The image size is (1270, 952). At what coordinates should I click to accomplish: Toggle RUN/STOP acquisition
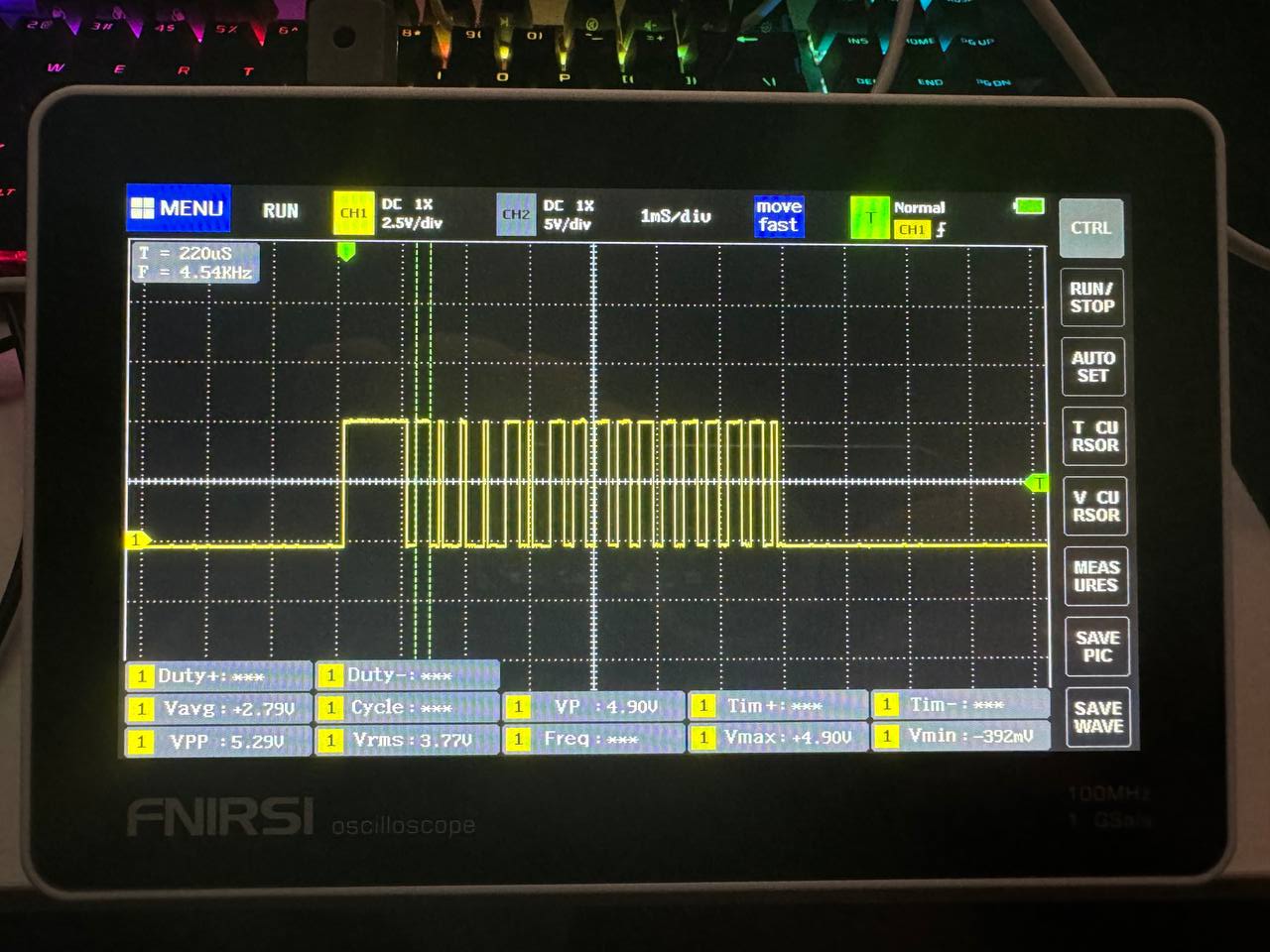pos(1091,297)
